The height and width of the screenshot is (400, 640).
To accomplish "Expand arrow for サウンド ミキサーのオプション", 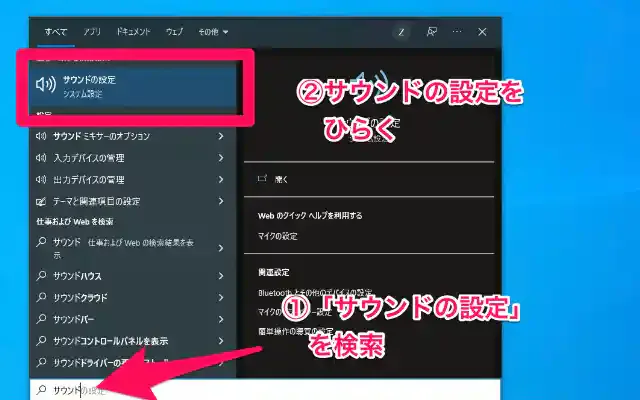I will (x=221, y=136).
